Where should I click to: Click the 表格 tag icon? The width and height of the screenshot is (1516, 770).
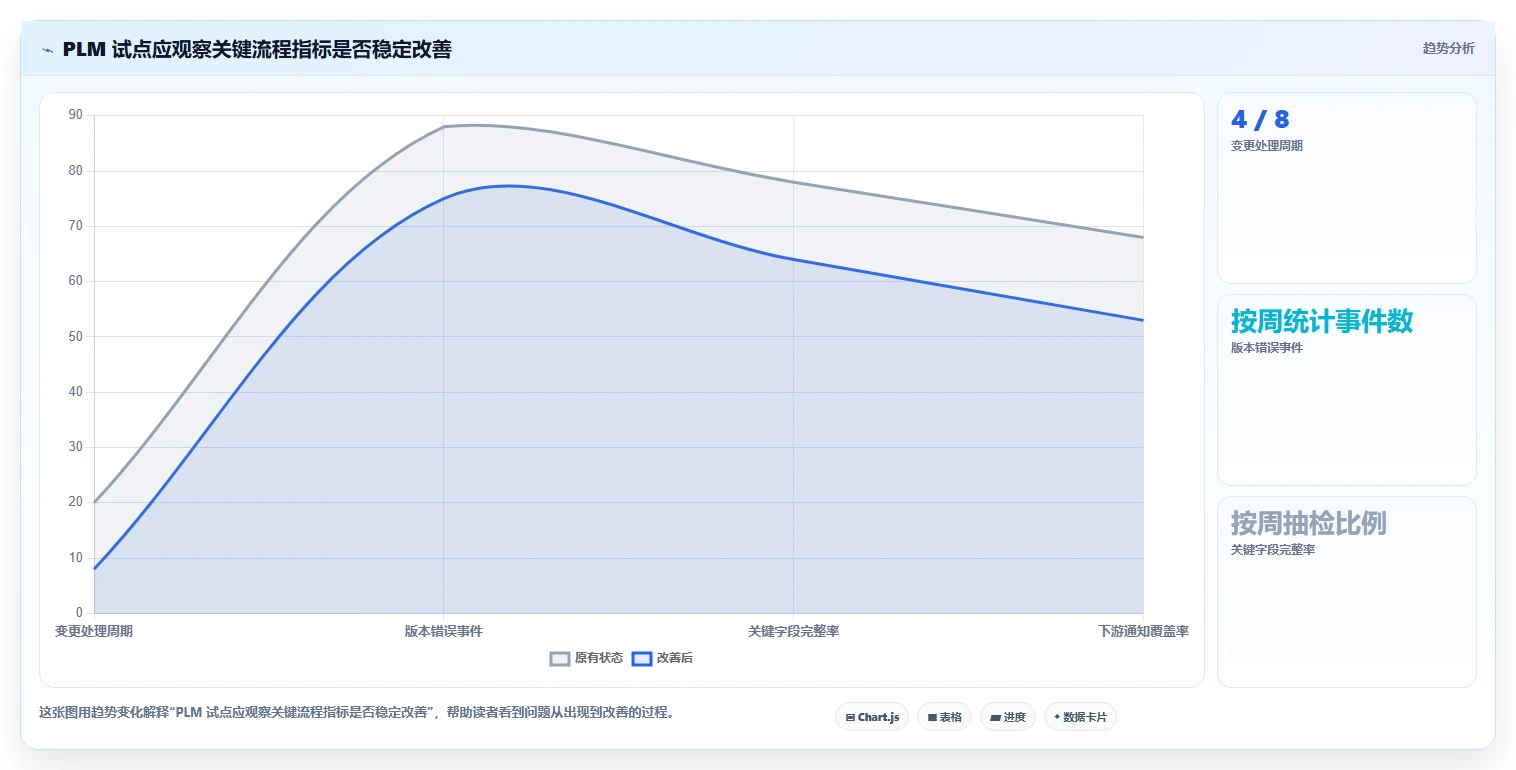(x=932, y=717)
